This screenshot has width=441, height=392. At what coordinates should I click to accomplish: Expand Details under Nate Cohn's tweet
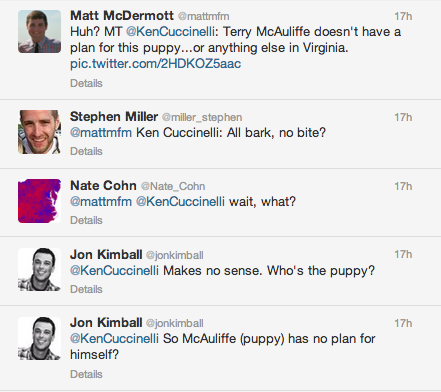click(x=86, y=220)
